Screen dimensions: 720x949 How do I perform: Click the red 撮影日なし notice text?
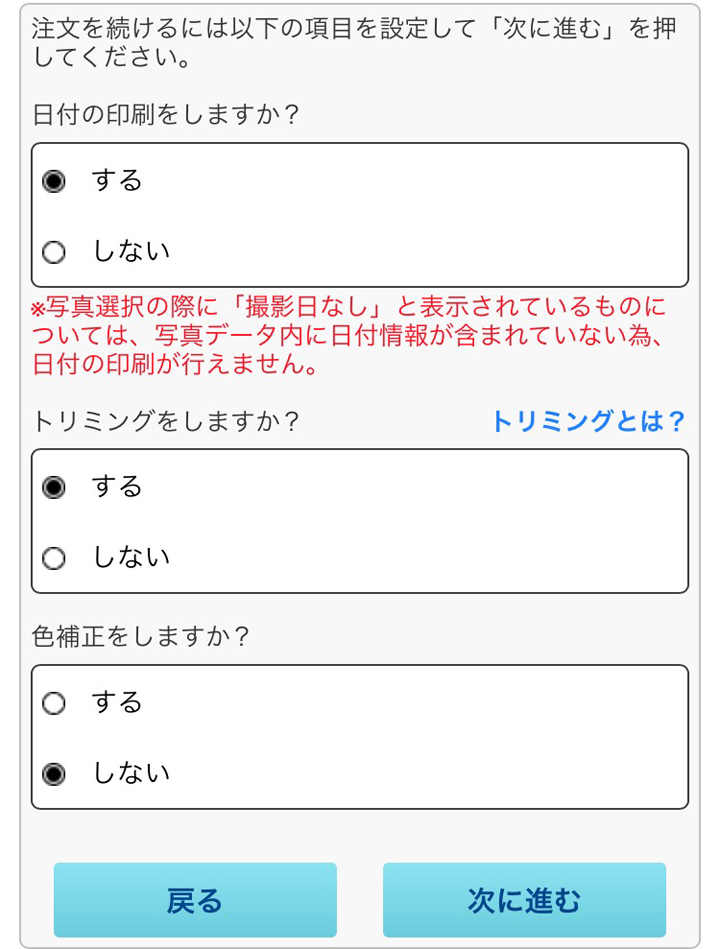pos(350,336)
